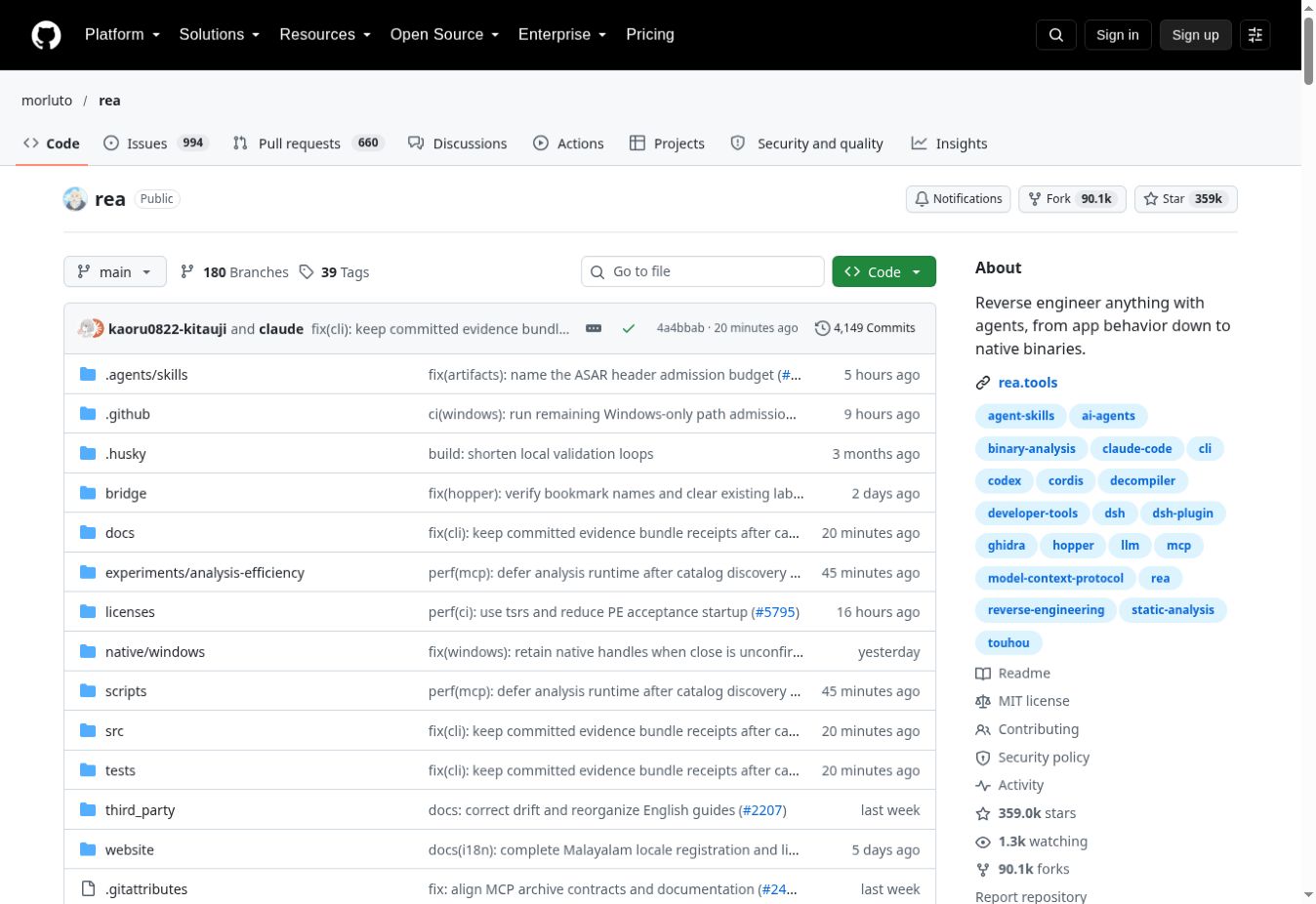Open the Insights tab

950,144
